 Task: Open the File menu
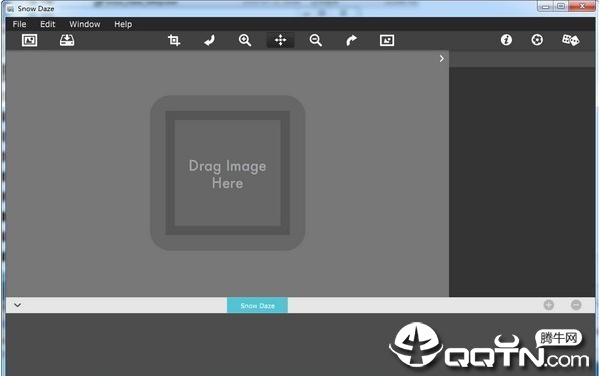click(19, 24)
